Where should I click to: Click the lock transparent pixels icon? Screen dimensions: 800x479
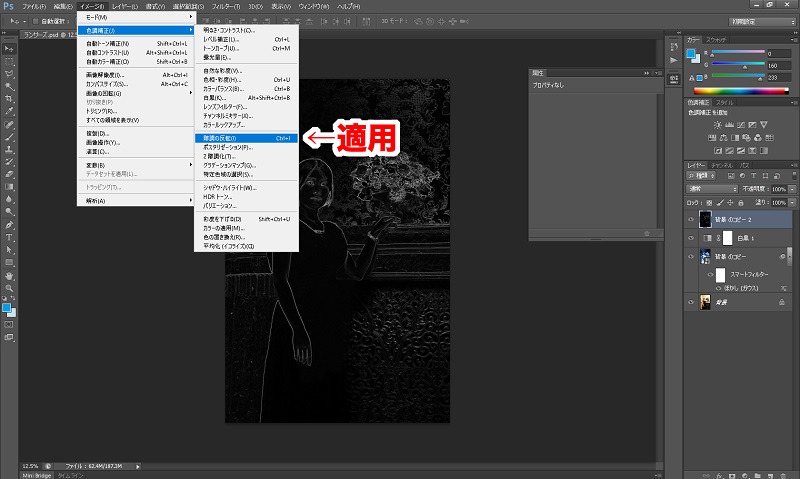tap(709, 203)
